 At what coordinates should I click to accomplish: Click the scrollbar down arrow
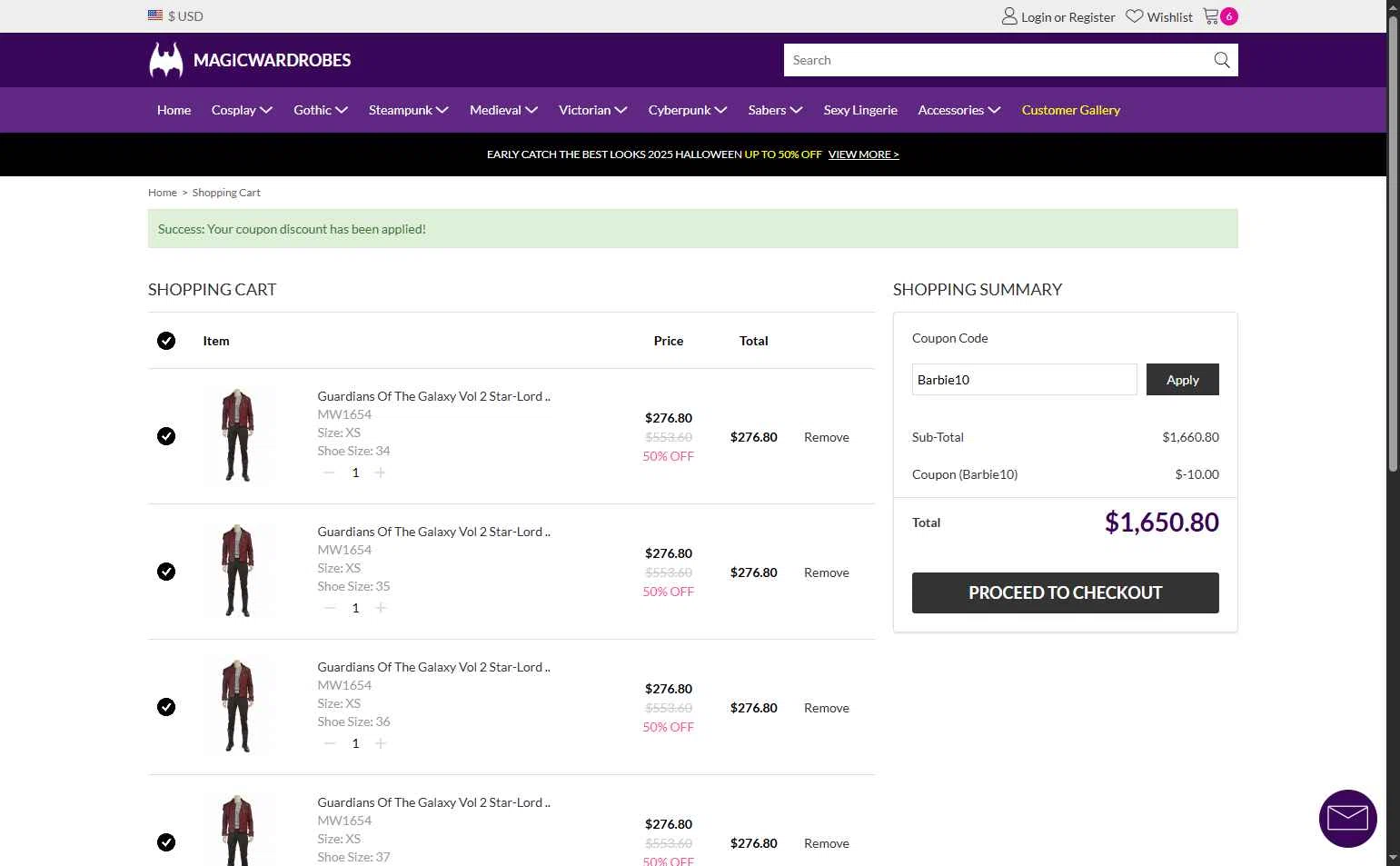click(1393, 858)
